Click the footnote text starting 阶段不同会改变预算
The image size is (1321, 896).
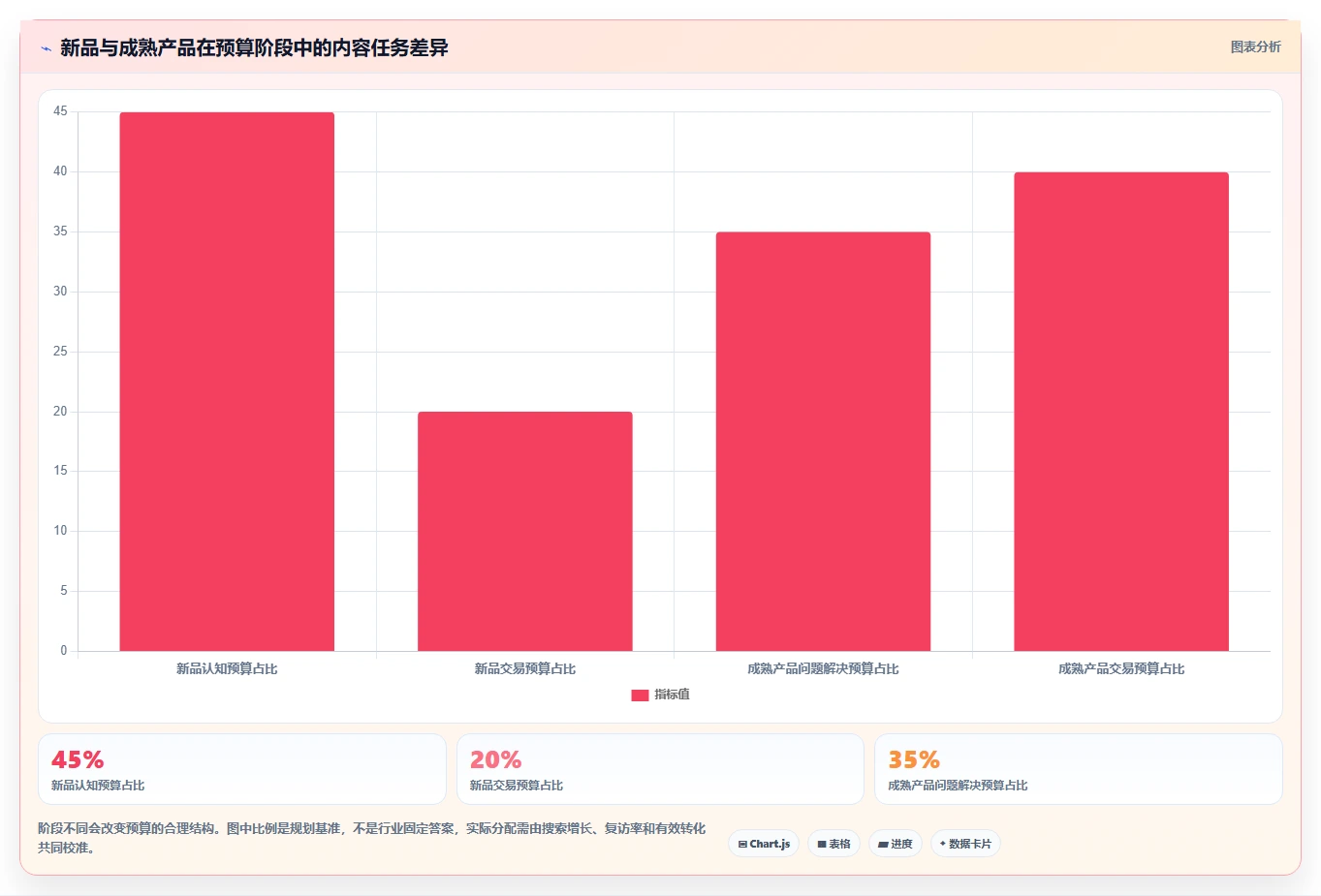[x=372, y=838]
